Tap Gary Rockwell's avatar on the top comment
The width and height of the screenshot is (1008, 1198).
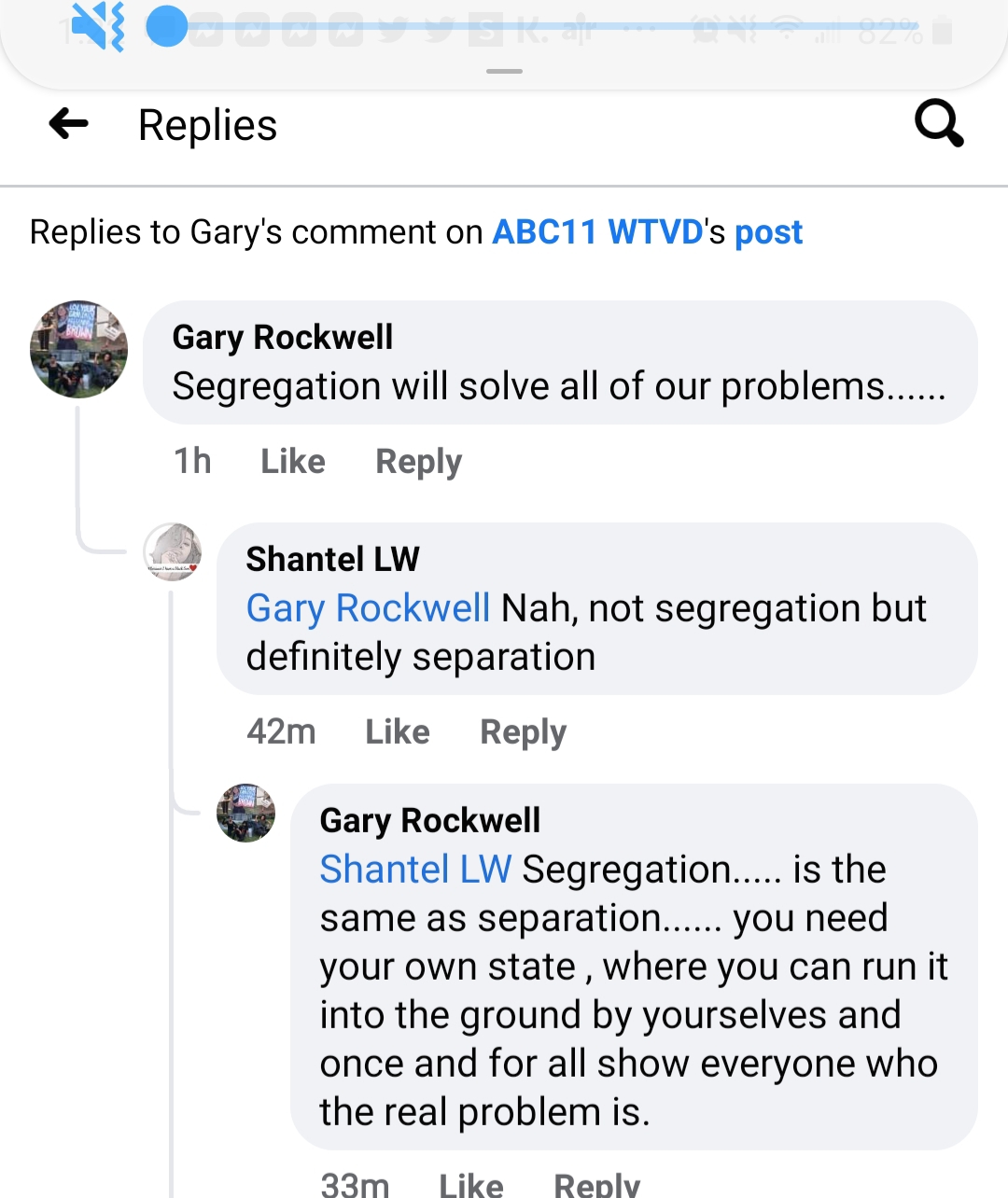[x=78, y=349]
